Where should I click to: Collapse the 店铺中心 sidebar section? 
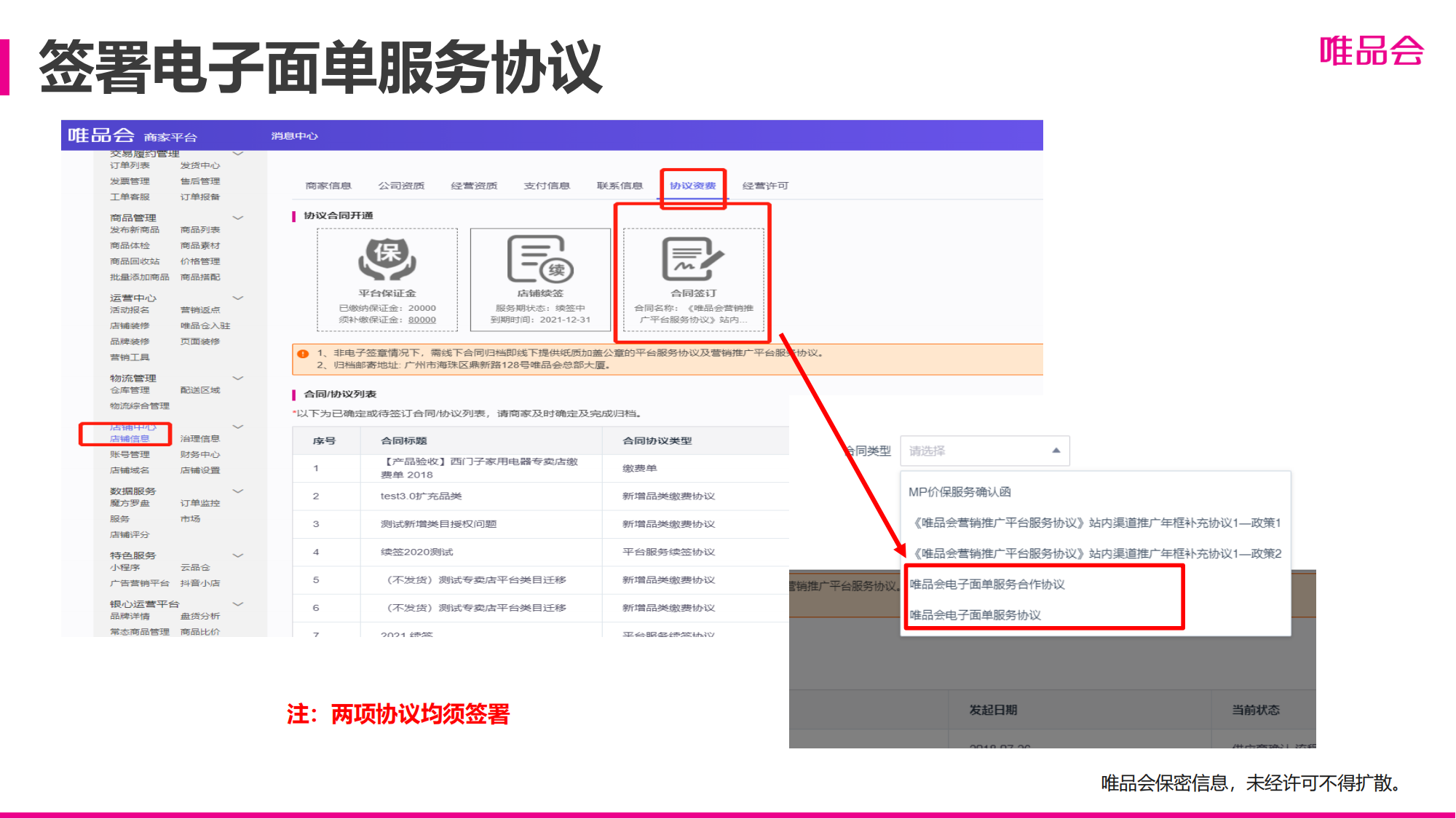[237, 427]
